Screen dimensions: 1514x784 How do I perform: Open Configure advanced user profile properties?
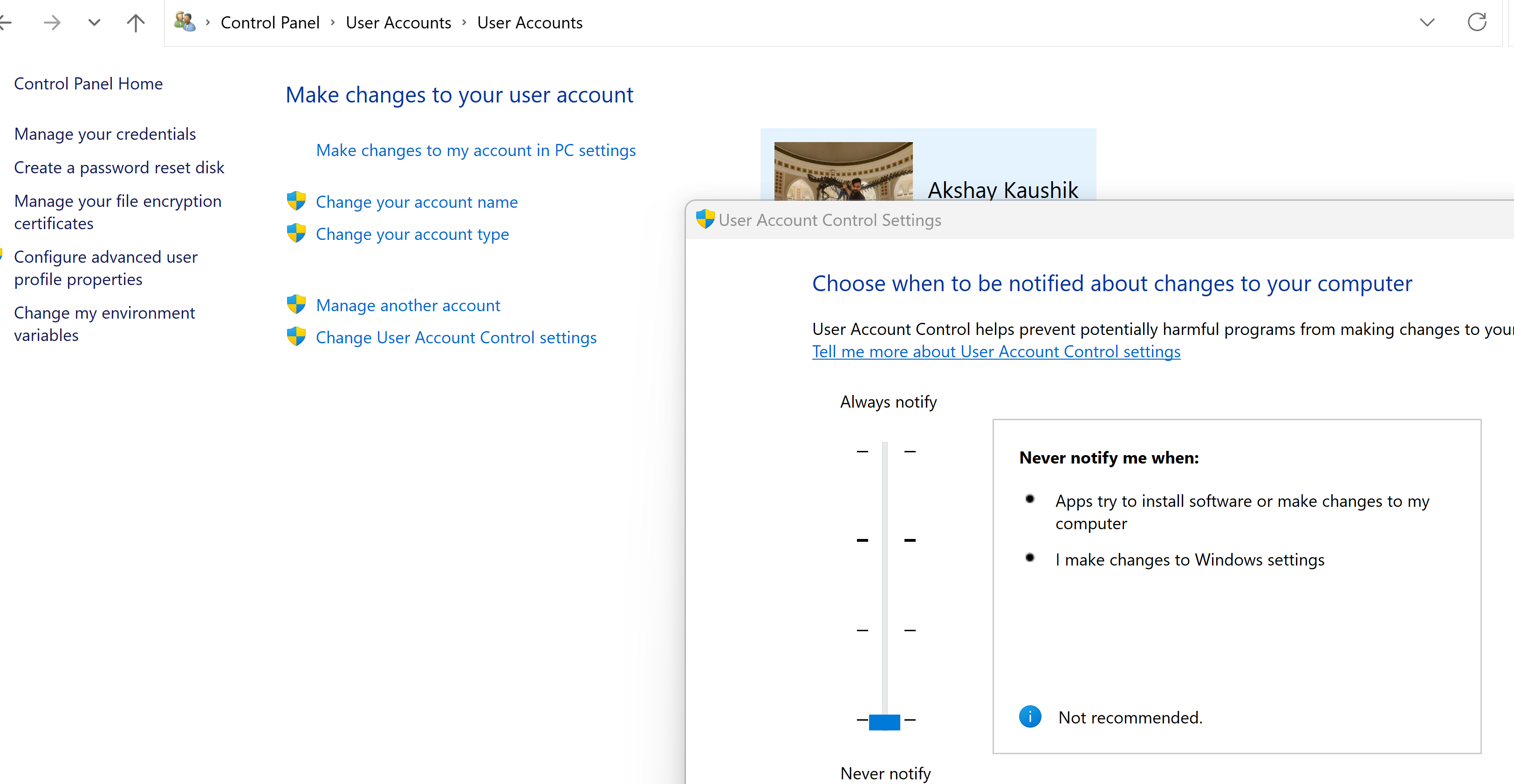click(x=106, y=268)
